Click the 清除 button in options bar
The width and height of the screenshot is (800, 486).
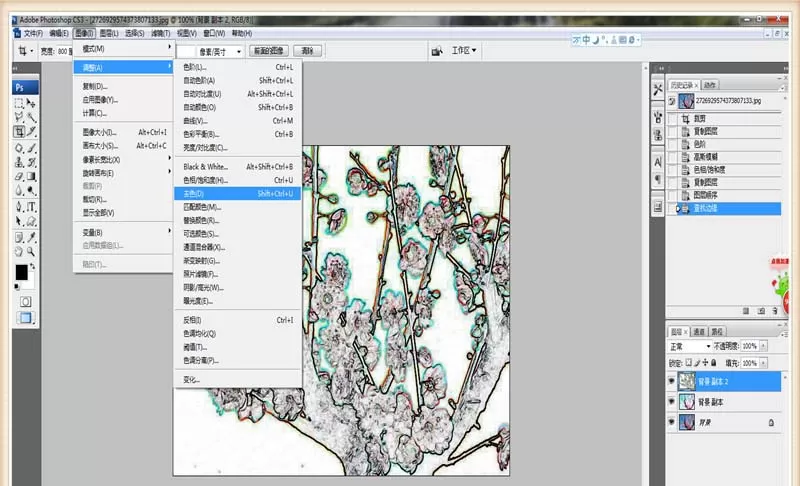(x=307, y=51)
